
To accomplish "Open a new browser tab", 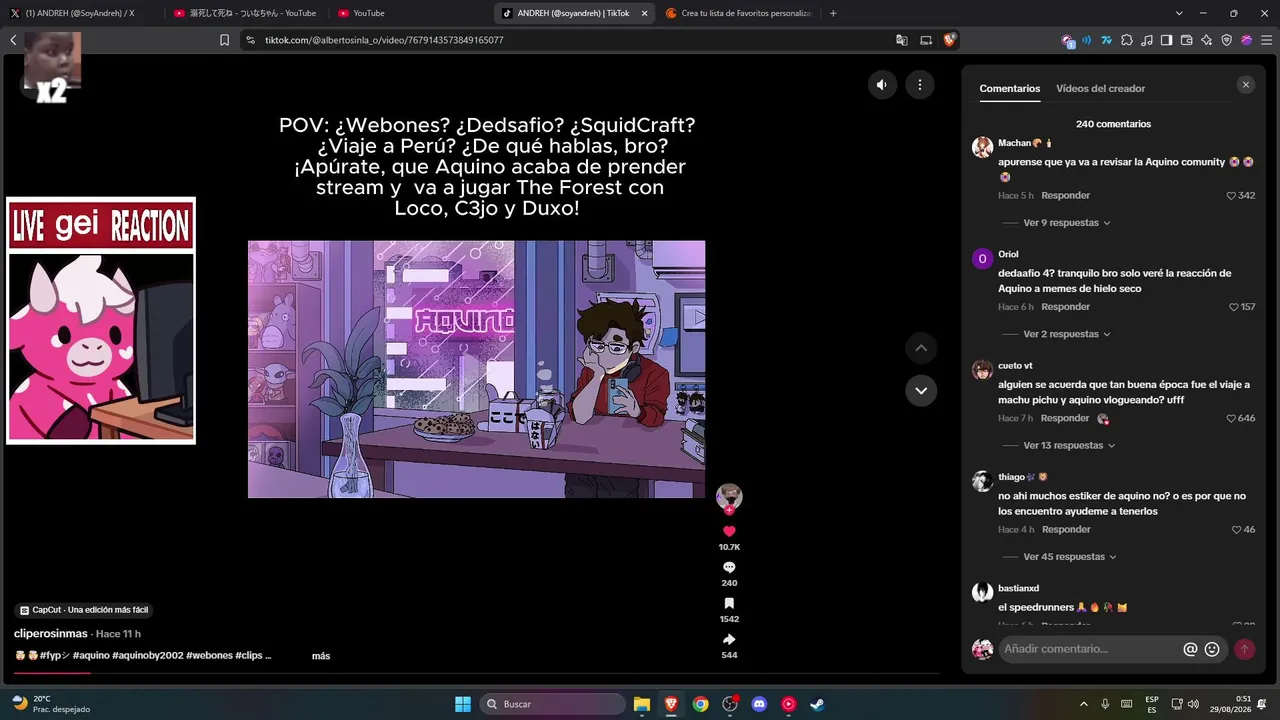I will coord(833,13).
